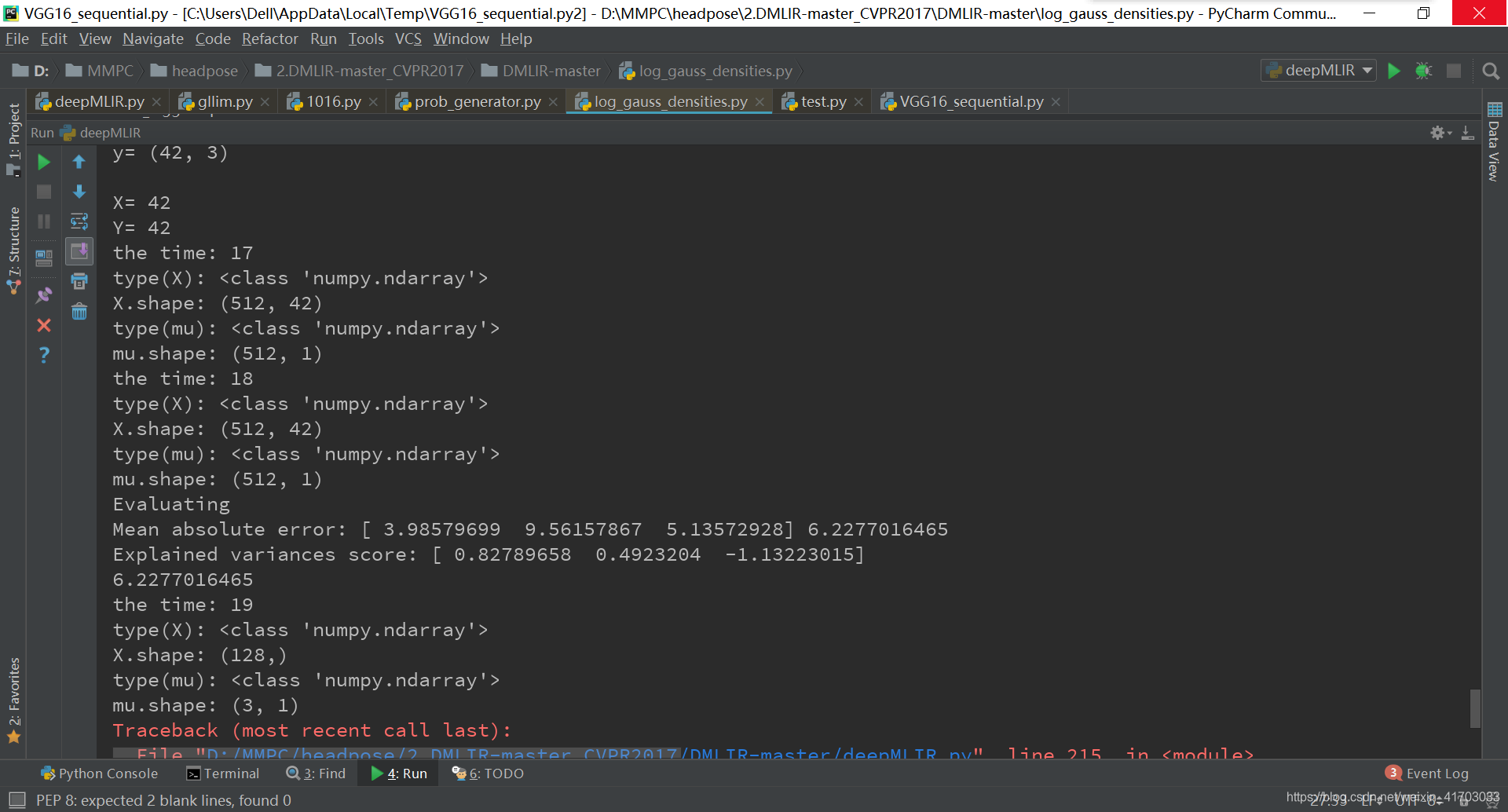
Task: Open the Data View side panel
Action: click(1494, 141)
